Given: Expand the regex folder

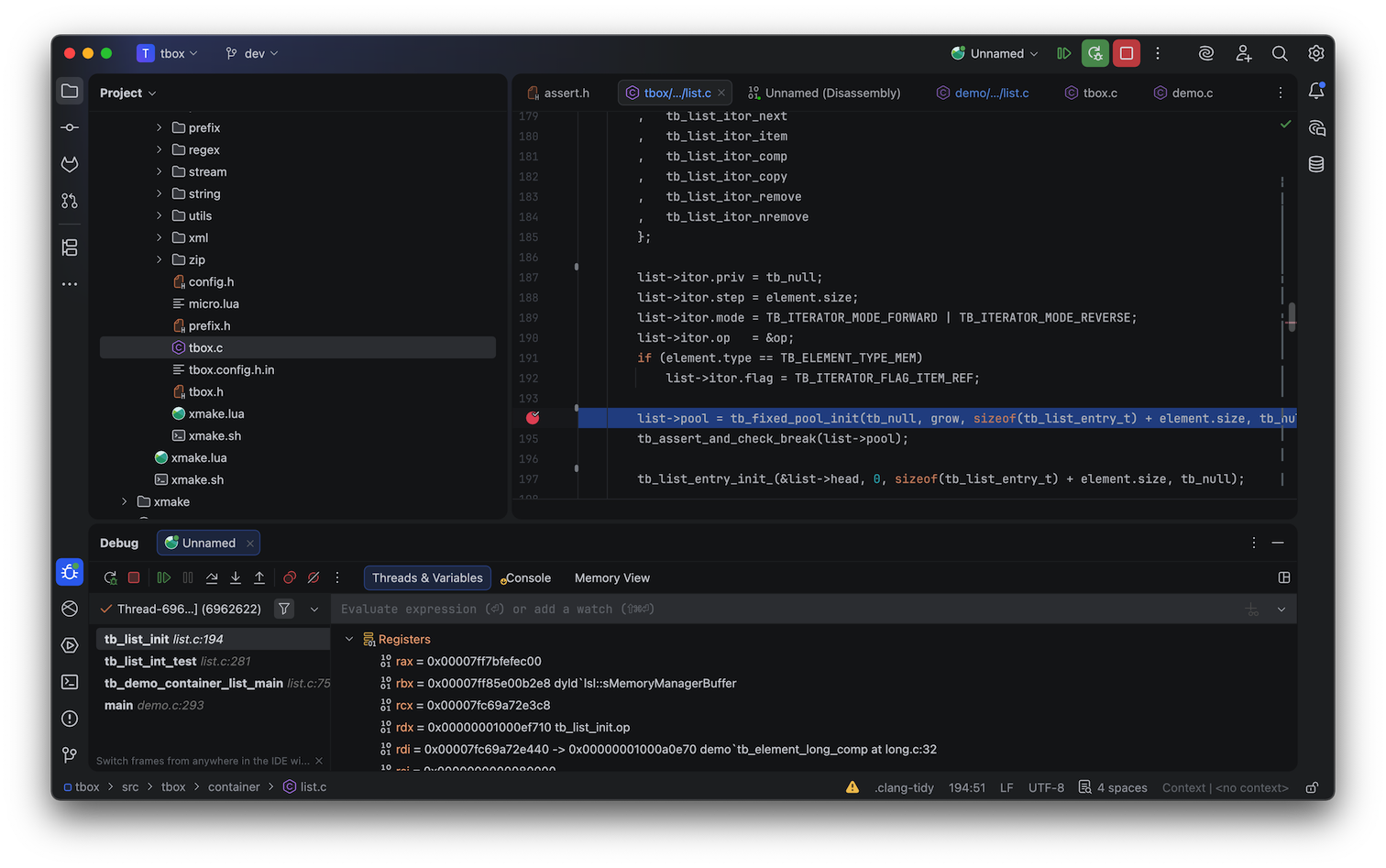Looking at the screenshot, I should coord(159,149).
